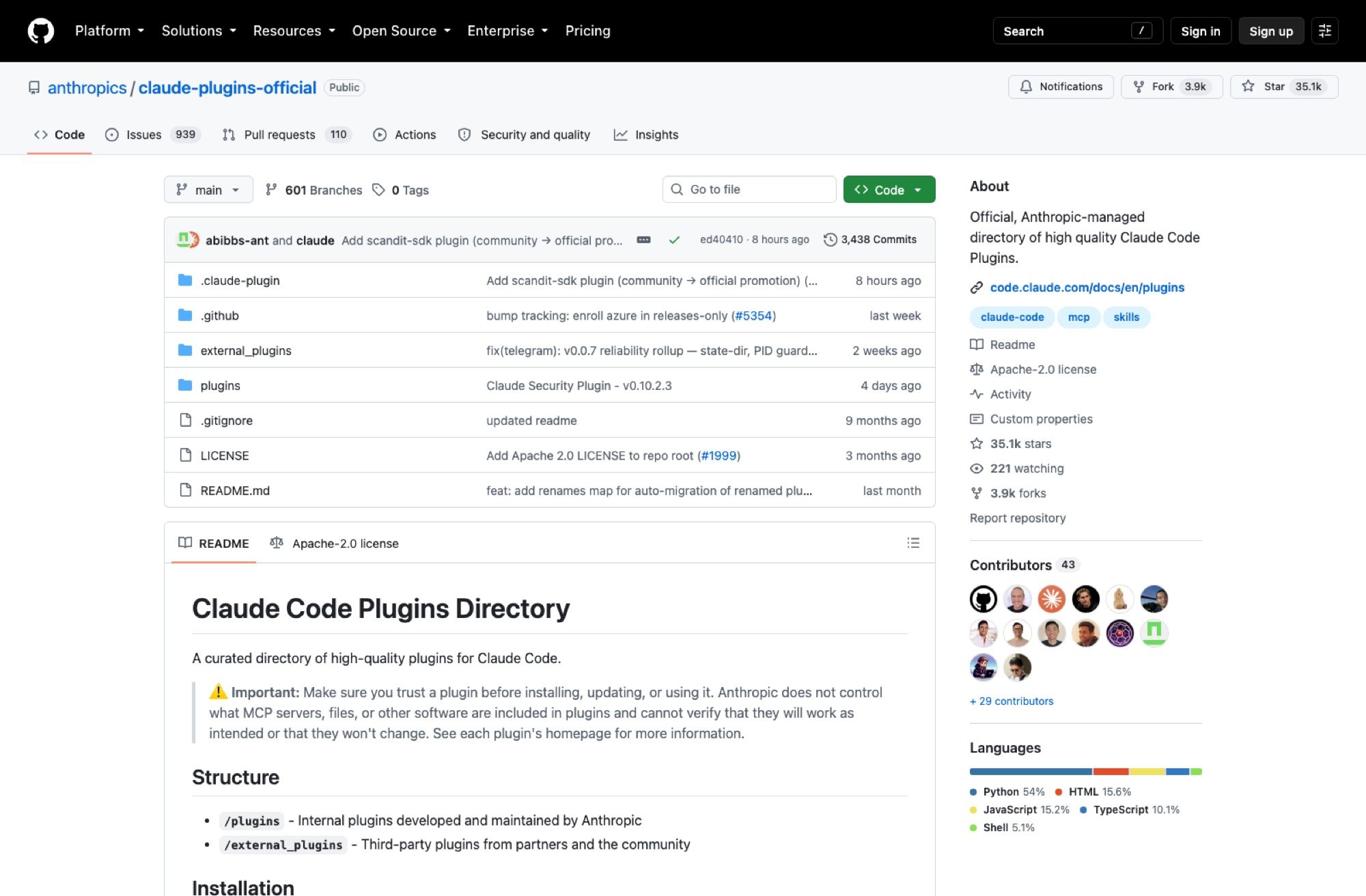Focus the Search field in header
The height and width of the screenshot is (896, 1366).
tap(1078, 31)
